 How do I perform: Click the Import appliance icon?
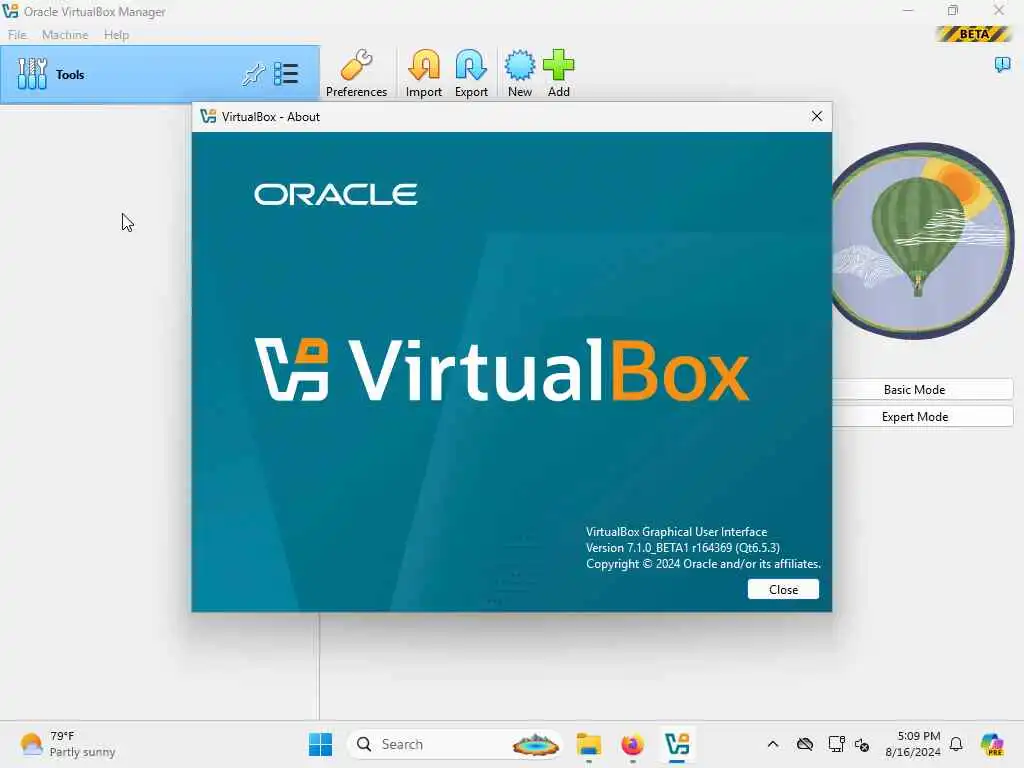pyautogui.click(x=424, y=73)
